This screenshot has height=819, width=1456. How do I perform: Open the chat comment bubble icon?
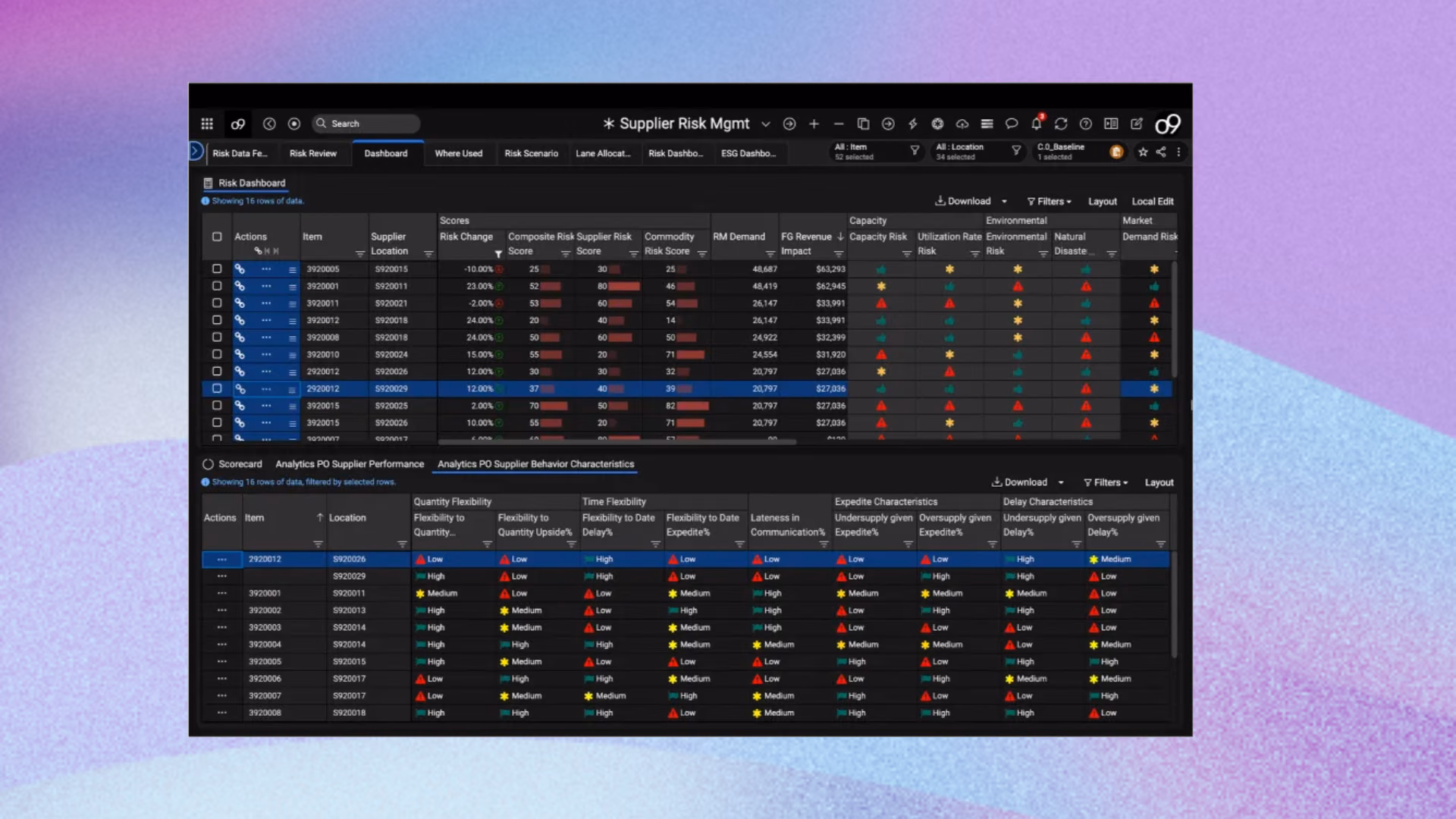click(1012, 124)
